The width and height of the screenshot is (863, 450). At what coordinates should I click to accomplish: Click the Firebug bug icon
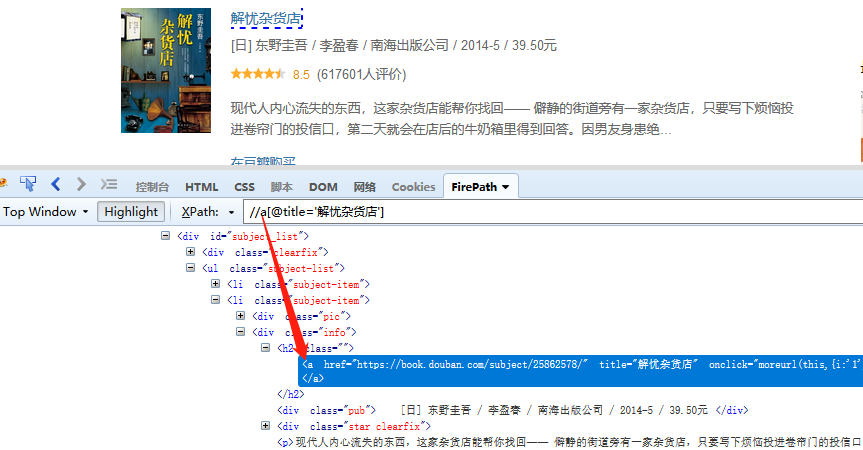coord(3,184)
